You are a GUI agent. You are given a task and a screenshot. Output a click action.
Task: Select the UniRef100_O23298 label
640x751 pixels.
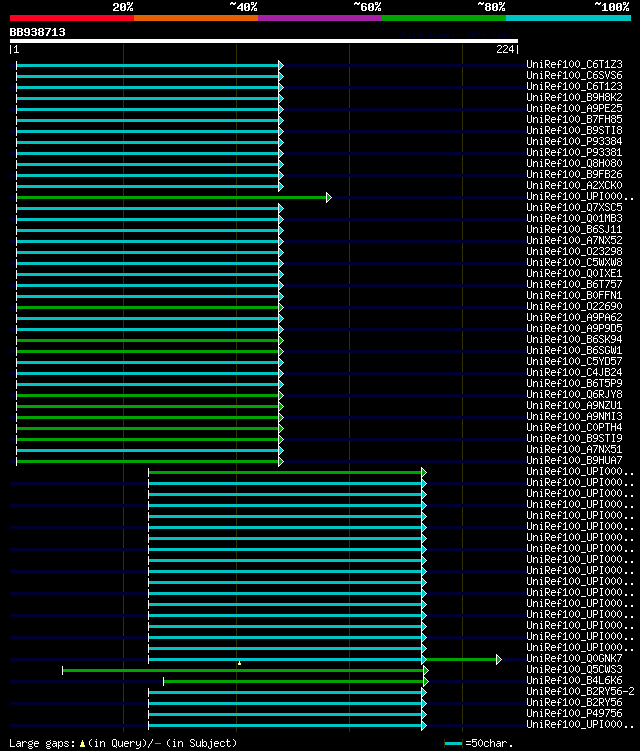(574, 251)
